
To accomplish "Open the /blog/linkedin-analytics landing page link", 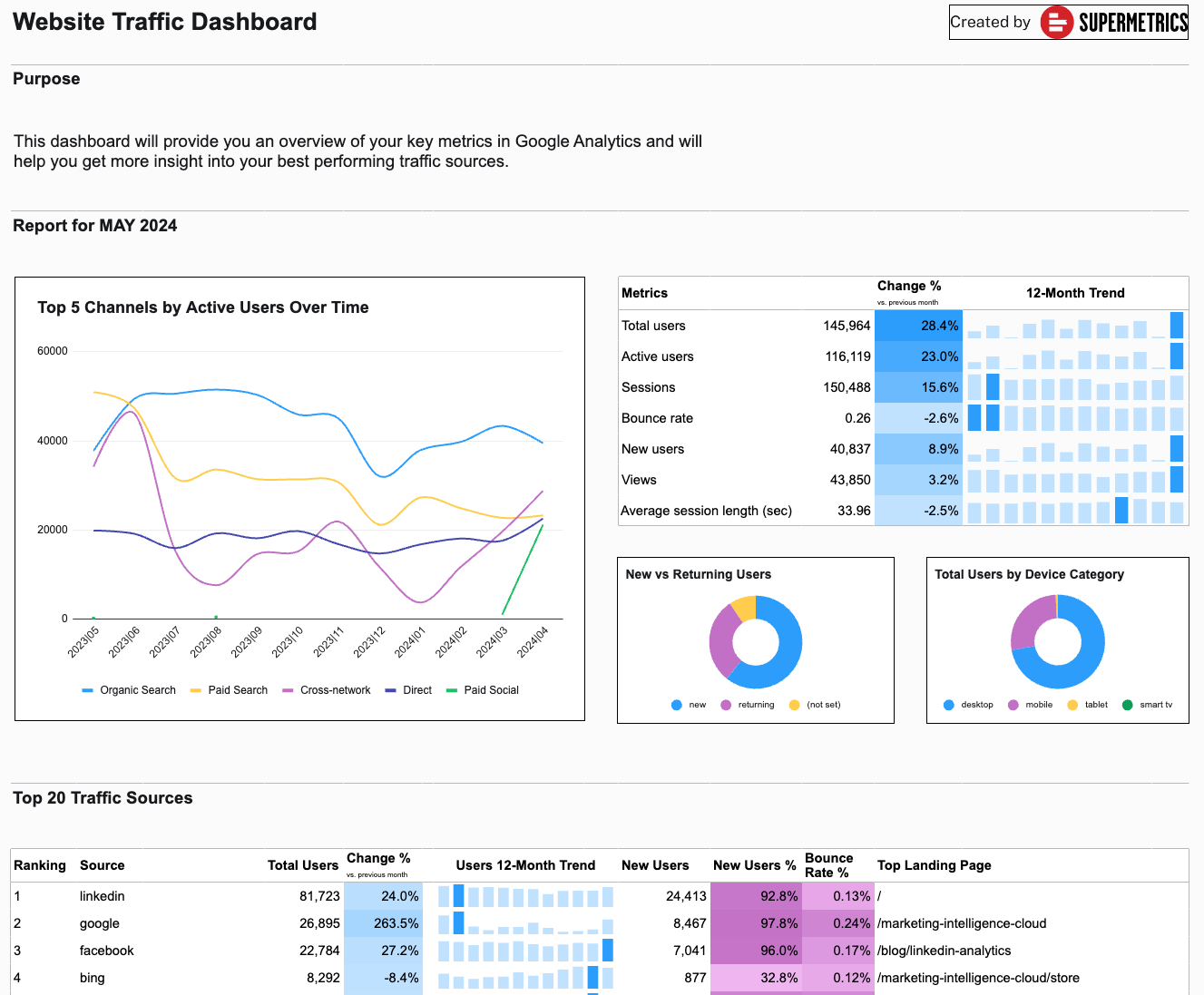I will 944,951.
